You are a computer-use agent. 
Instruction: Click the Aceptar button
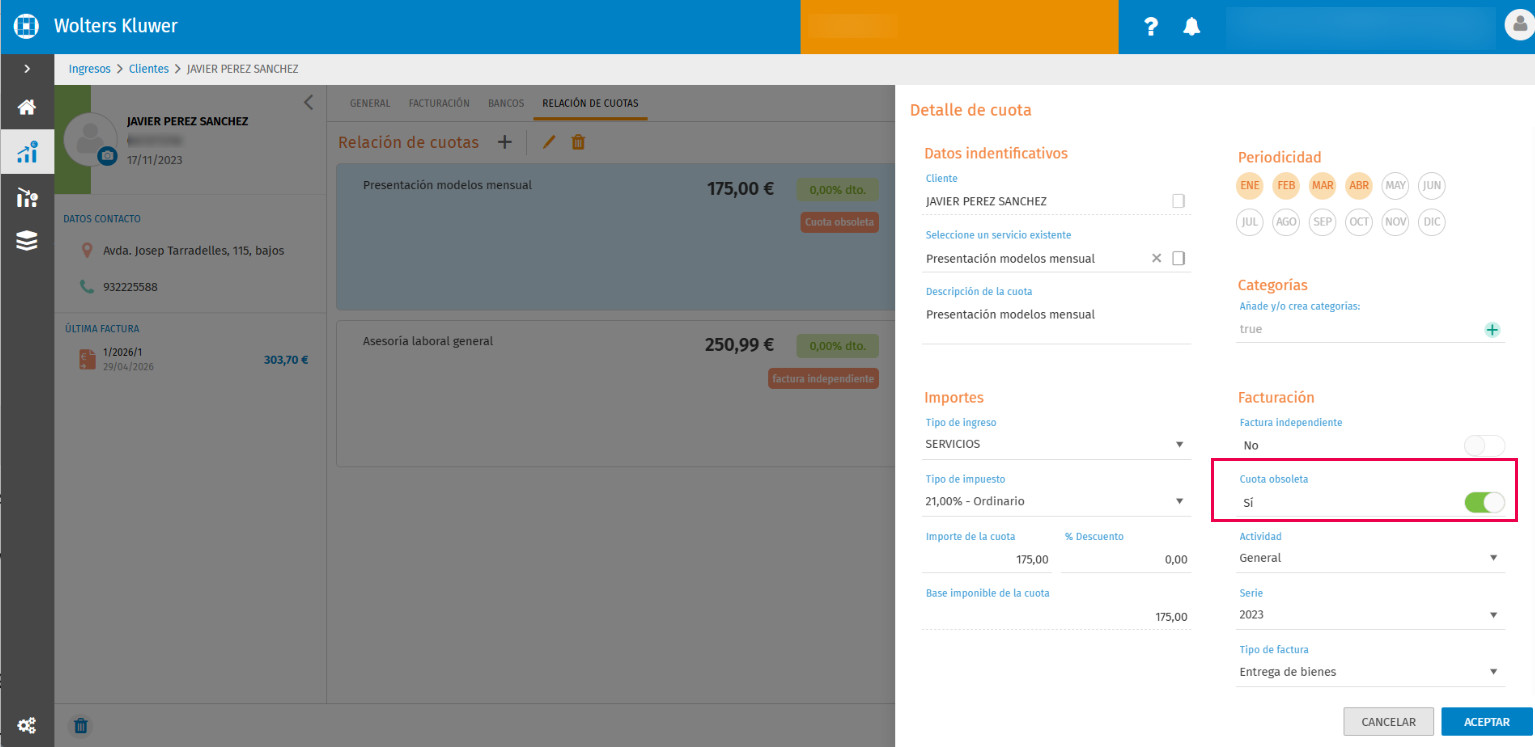[x=1487, y=722]
